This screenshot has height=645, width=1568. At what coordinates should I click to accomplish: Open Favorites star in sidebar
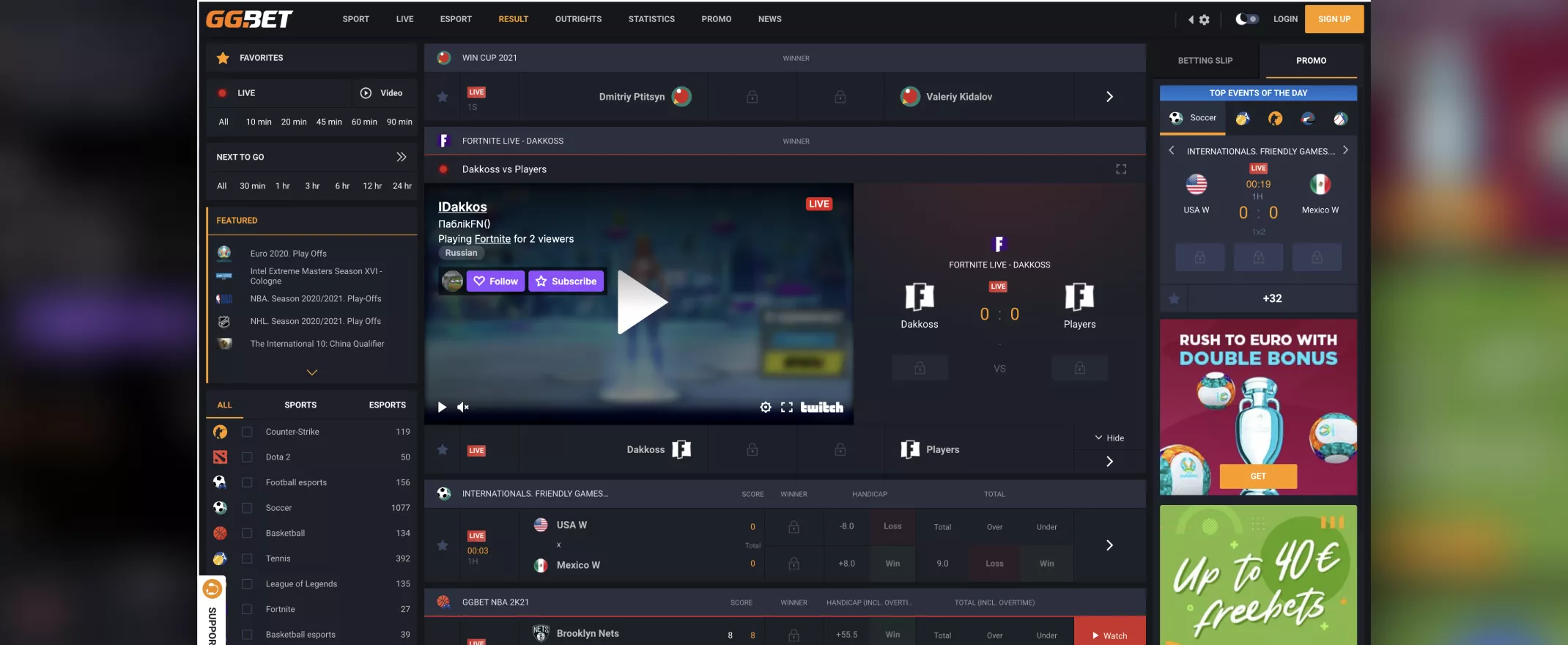coord(223,58)
